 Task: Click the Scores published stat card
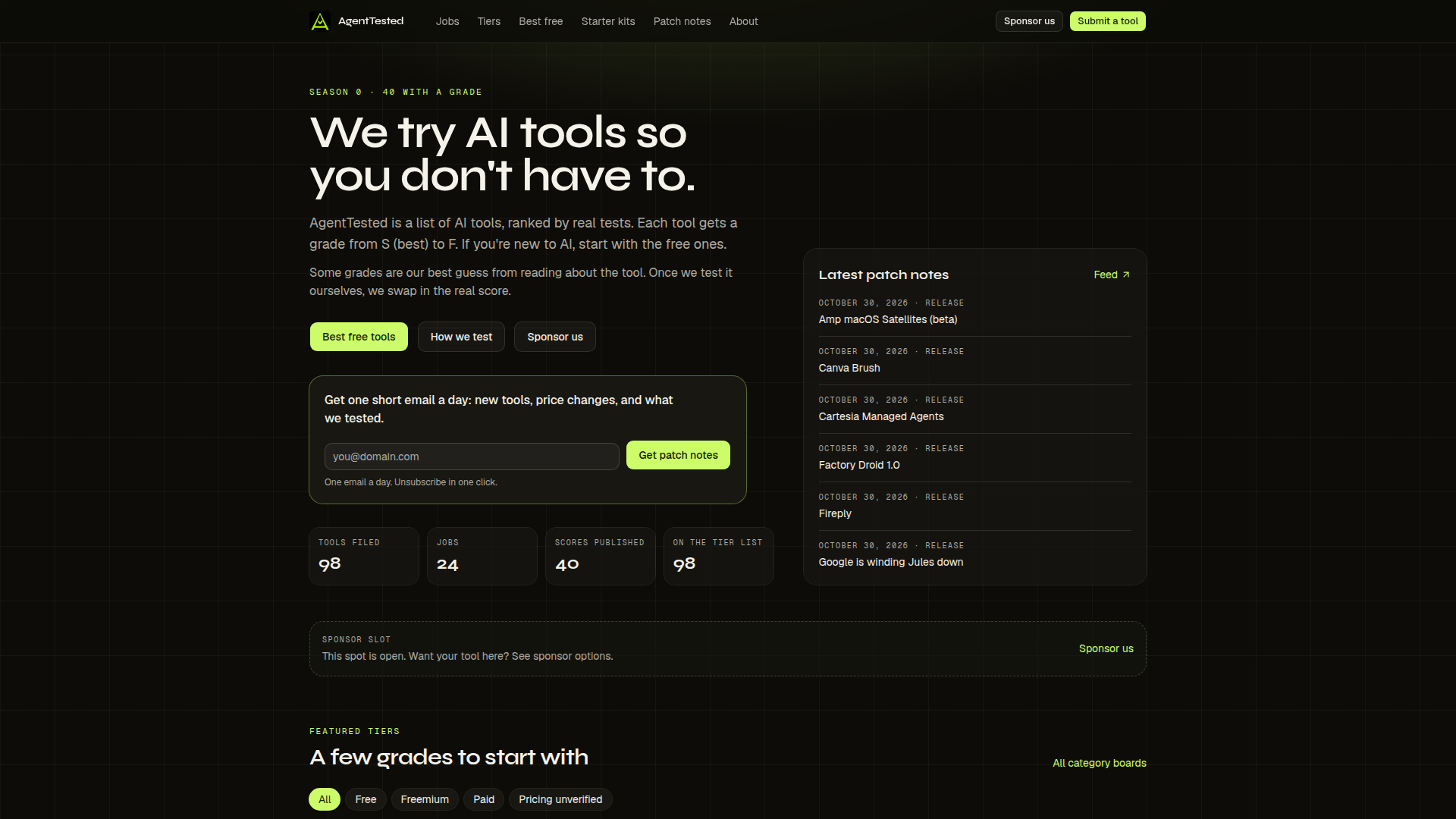click(601, 556)
